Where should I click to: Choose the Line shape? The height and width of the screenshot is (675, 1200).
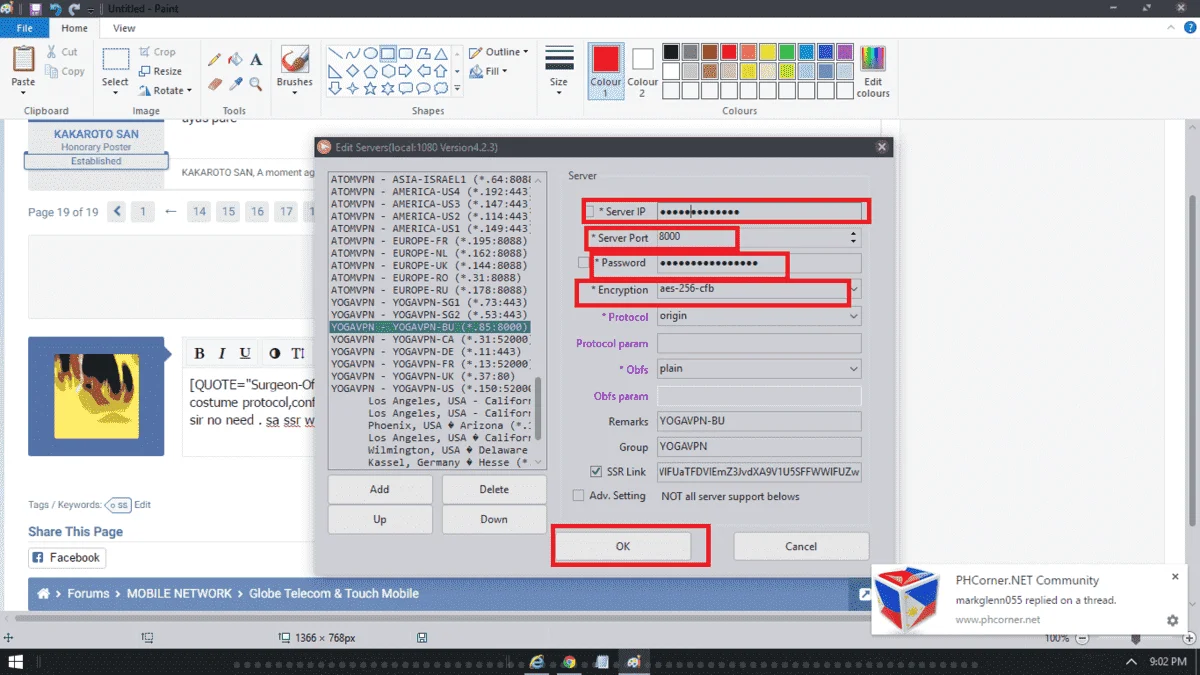point(335,53)
